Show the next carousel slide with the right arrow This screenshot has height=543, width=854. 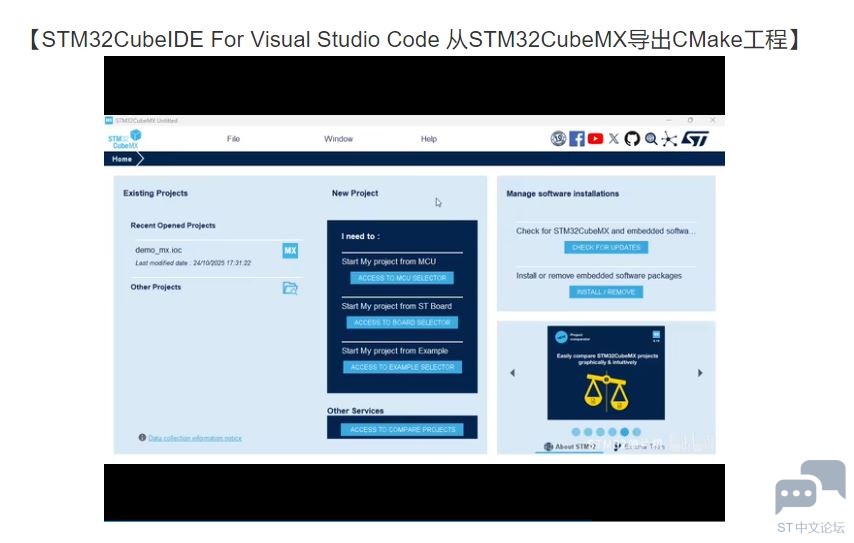coord(700,373)
